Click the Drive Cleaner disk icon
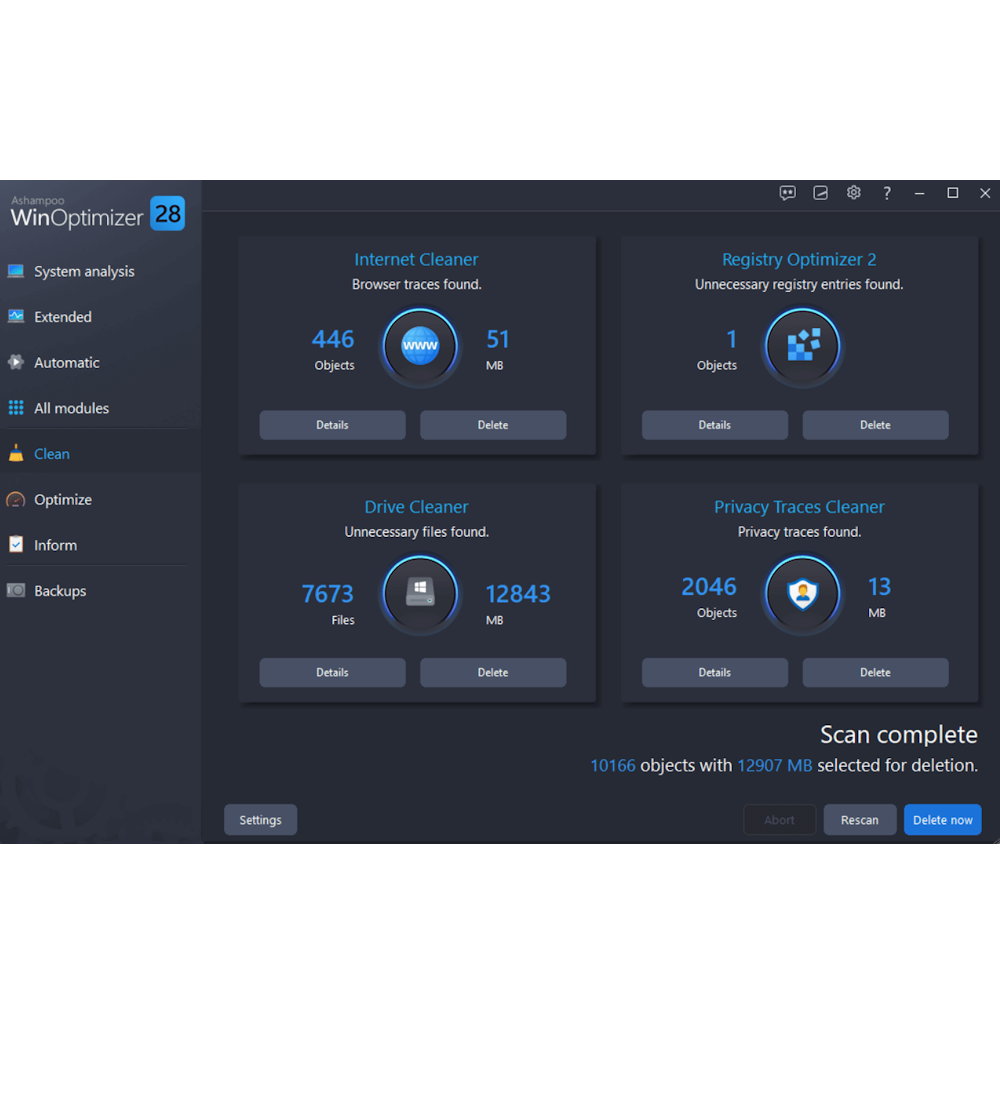The height and width of the screenshot is (1100, 1000). [x=420, y=594]
